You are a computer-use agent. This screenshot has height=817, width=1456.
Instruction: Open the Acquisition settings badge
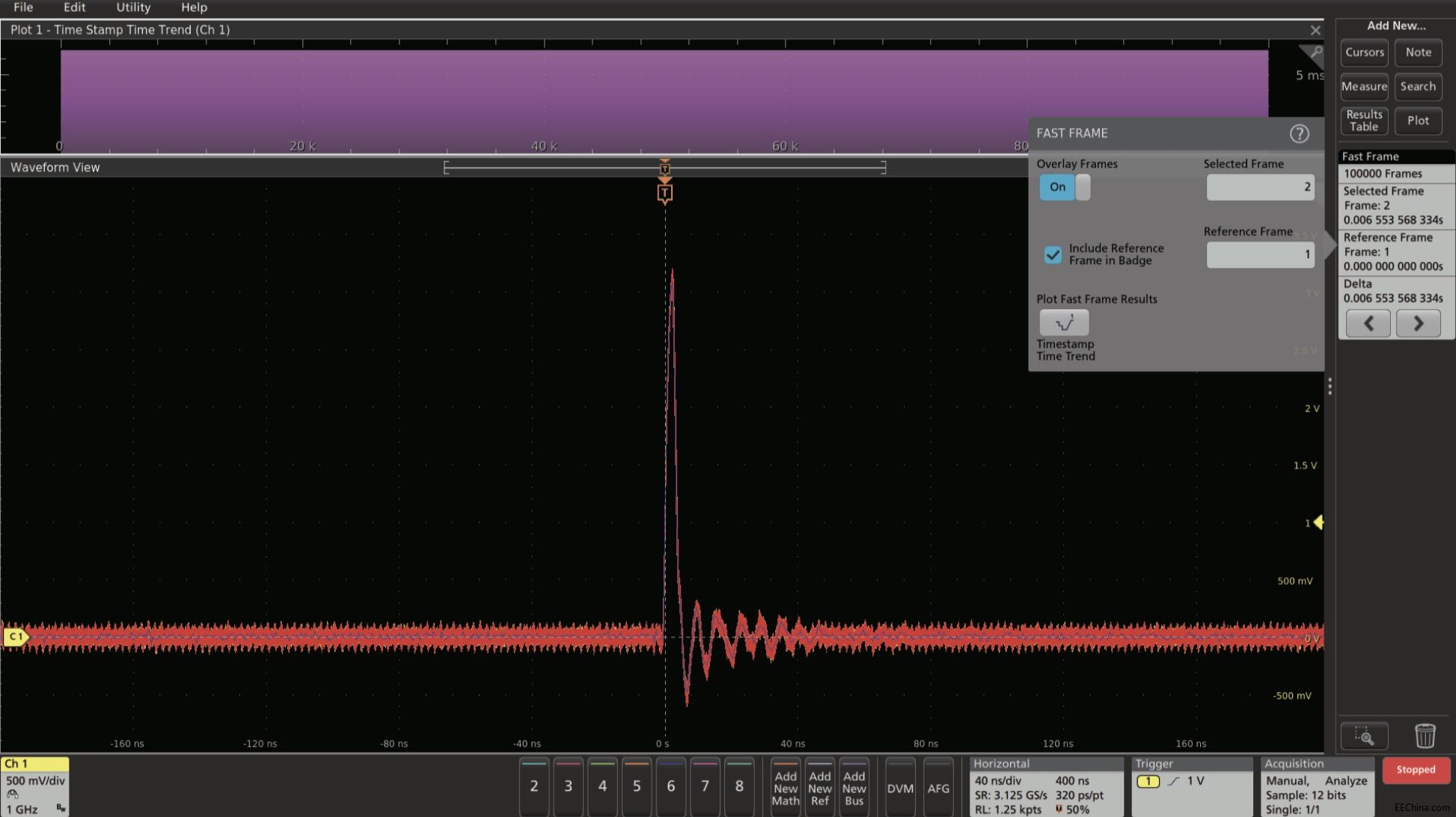[x=1318, y=786]
